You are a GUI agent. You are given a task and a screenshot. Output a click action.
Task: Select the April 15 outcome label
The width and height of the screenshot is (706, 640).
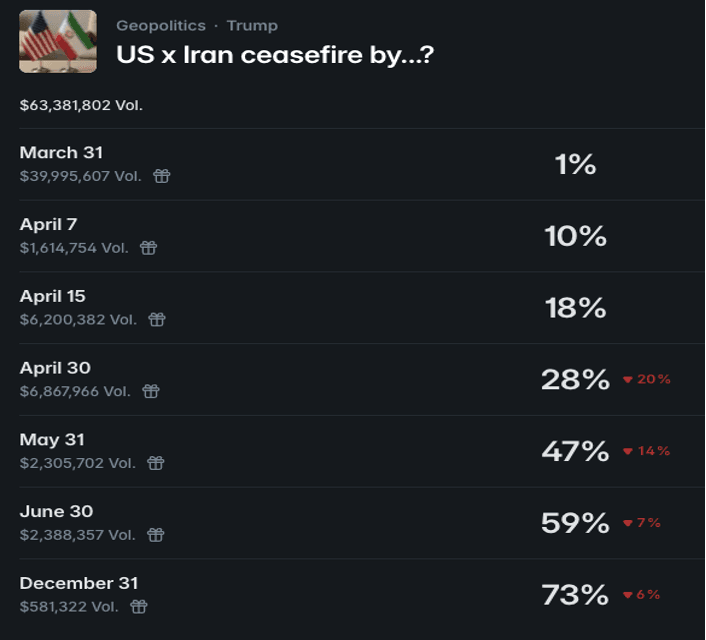click(x=53, y=297)
